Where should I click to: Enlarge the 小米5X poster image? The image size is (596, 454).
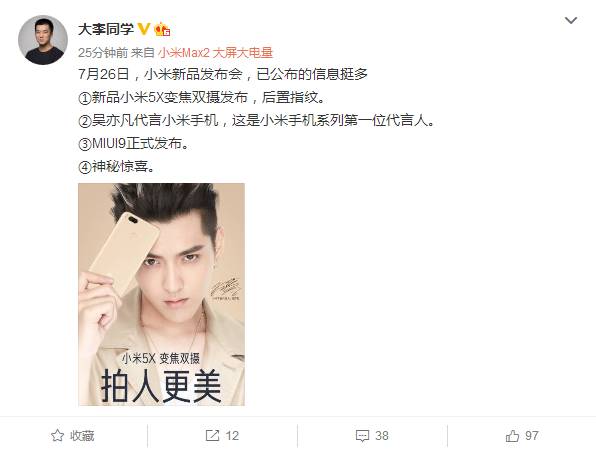tap(162, 294)
